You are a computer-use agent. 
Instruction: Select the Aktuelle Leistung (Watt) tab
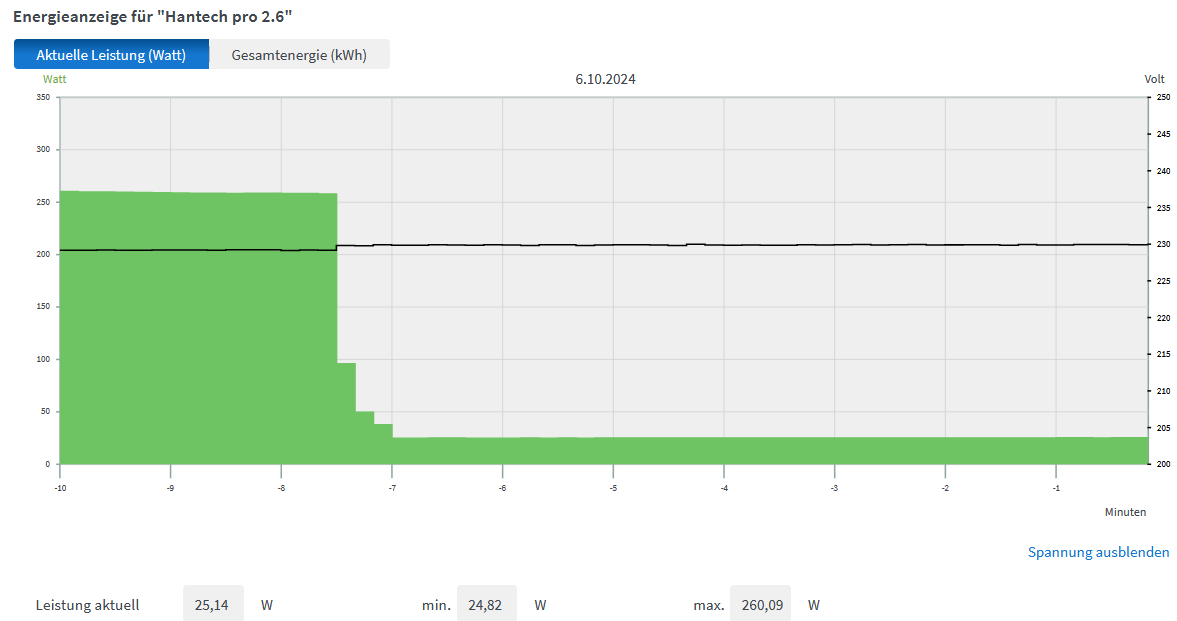click(x=111, y=55)
